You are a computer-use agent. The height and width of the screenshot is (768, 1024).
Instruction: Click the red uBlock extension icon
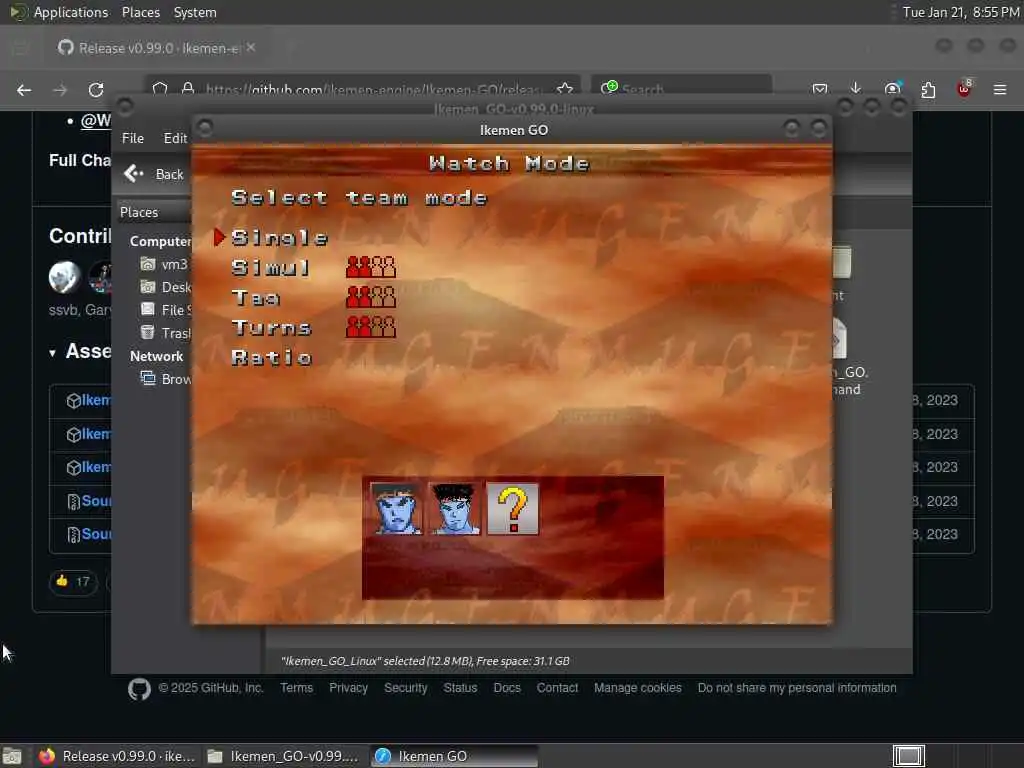coord(964,89)
